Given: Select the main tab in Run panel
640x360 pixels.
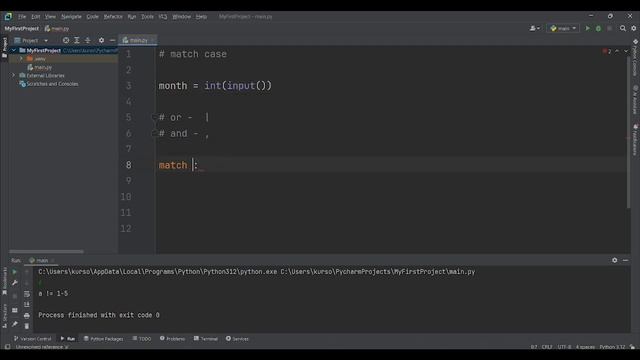Looking at the screenshot, I should 42,260.
